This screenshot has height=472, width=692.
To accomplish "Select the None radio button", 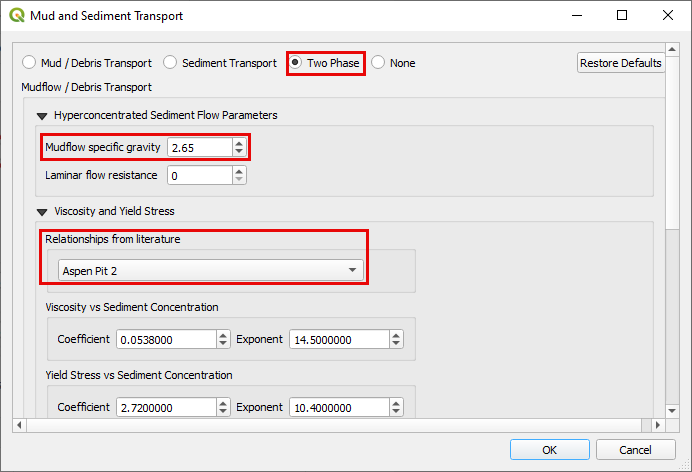I will point(378,62).
